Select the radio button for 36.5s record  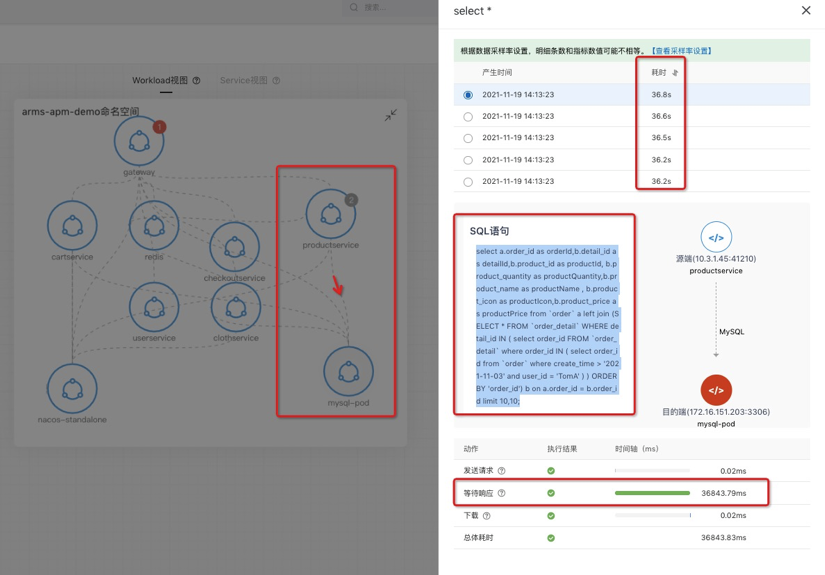(468, 138)
